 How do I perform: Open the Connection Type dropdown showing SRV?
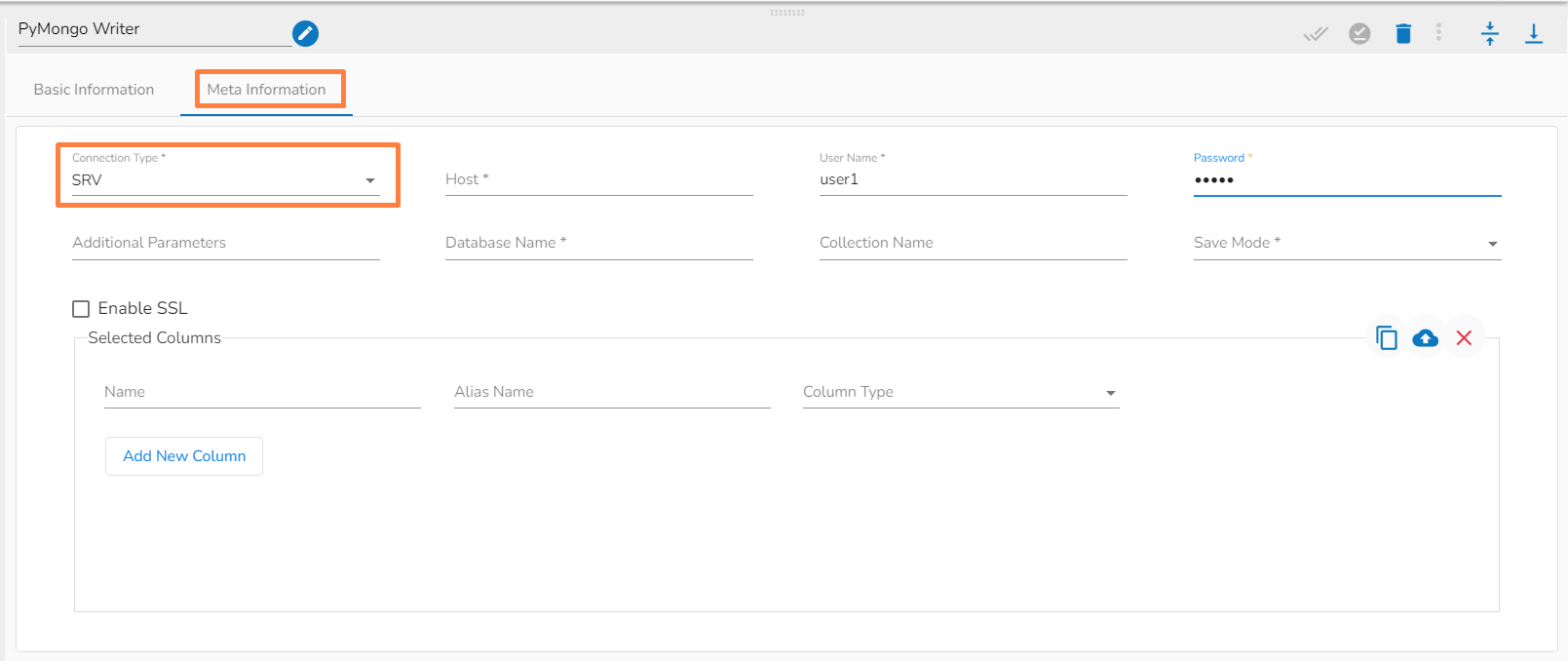tap(225, 180)
